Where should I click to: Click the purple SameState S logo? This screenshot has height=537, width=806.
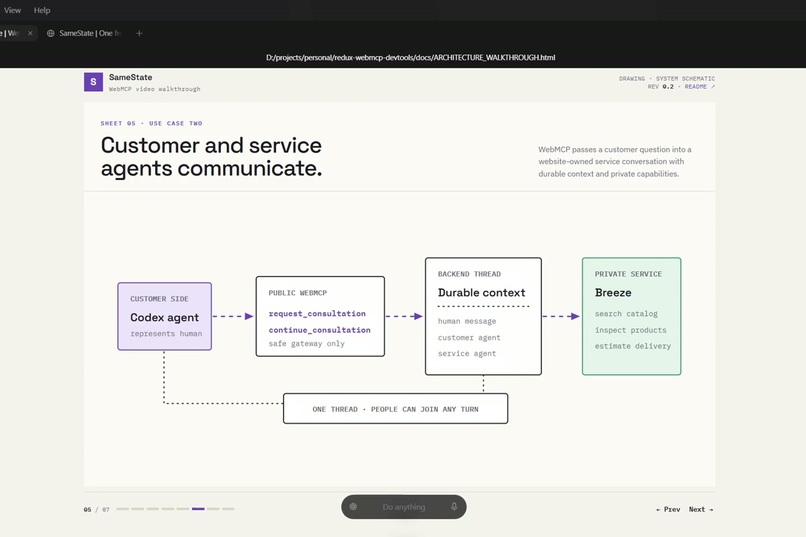pyautogui.click(x=93, y=82)
